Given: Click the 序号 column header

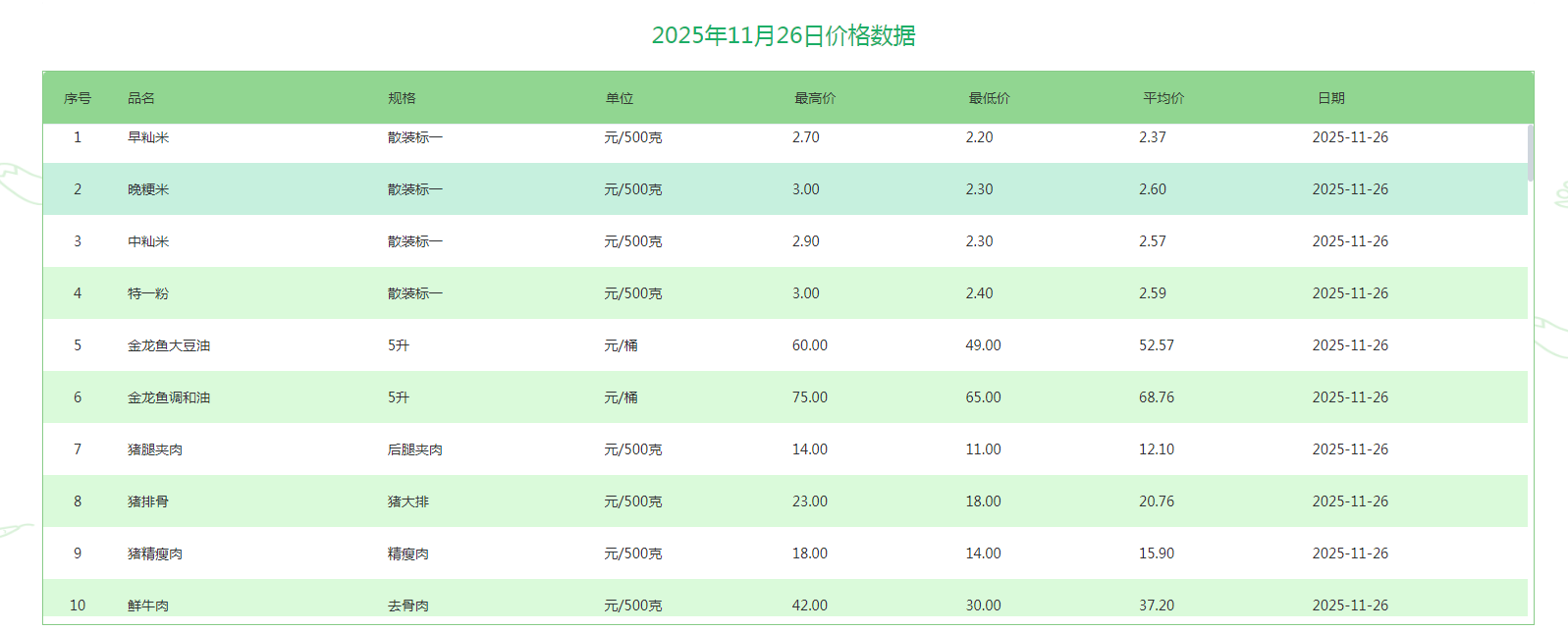Looking at the screenshot, I should click(x=78, y=98).
